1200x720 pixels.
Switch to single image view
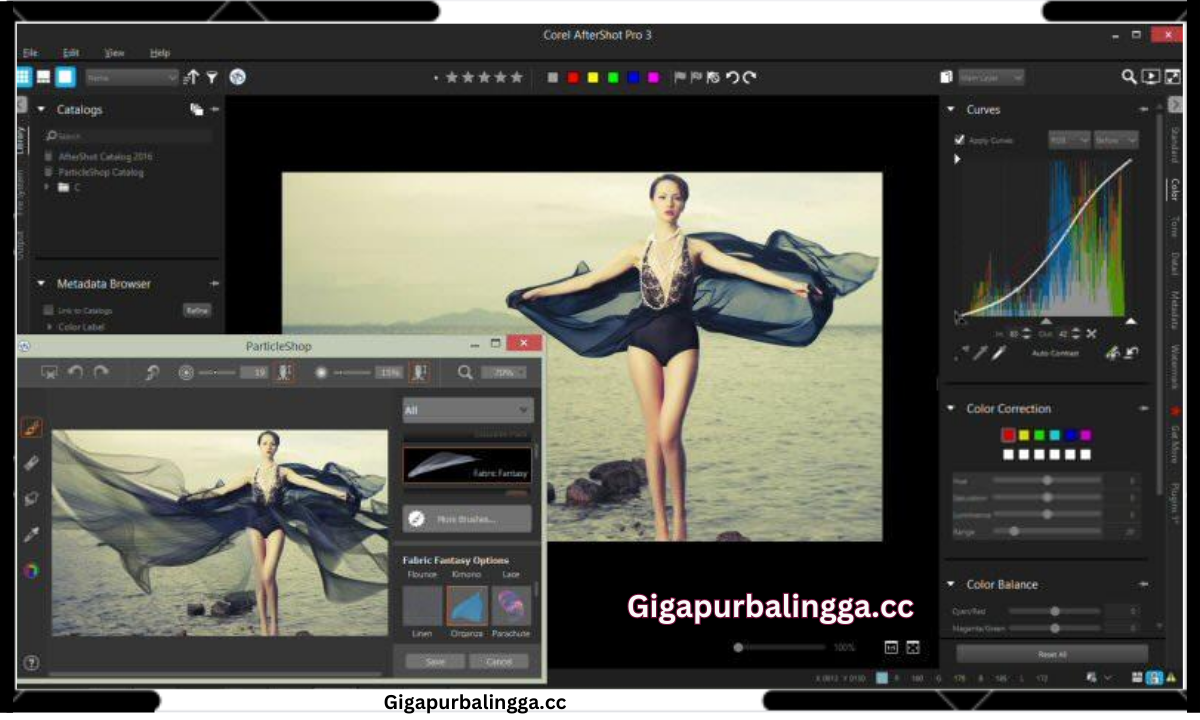(65, 77)
